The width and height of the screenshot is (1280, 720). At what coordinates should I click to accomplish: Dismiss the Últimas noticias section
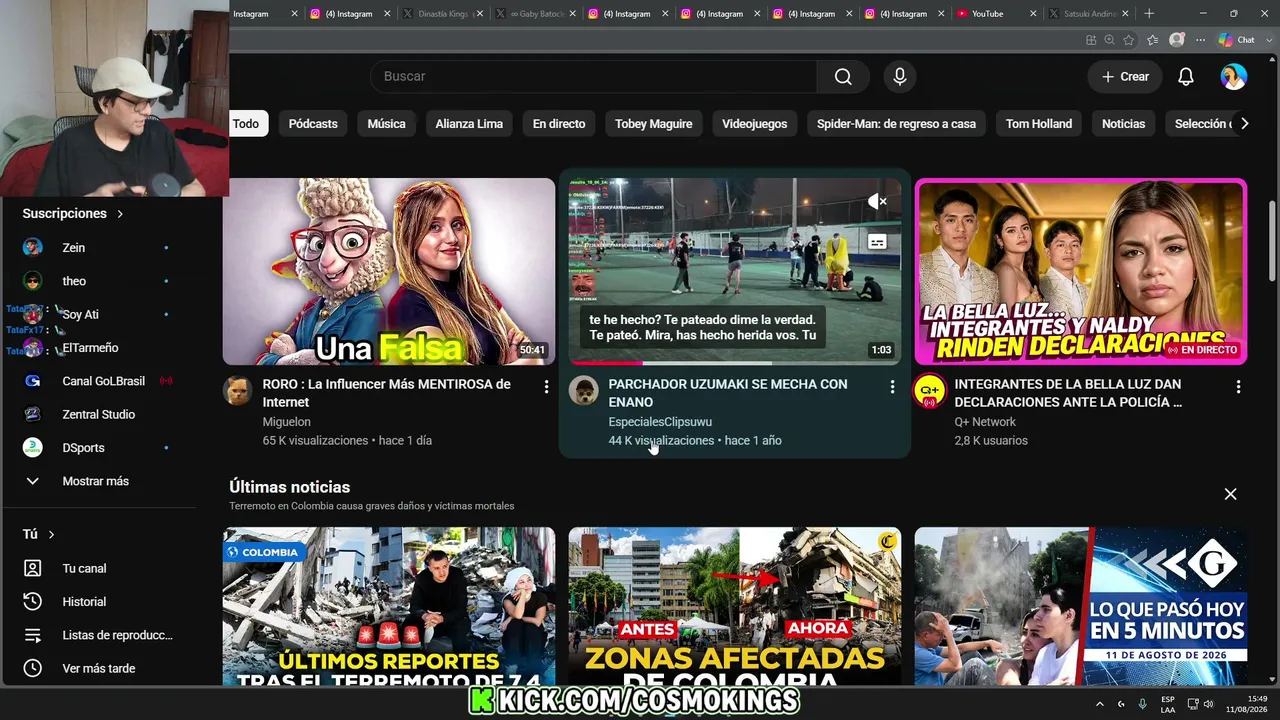(x=1230, y=494)
